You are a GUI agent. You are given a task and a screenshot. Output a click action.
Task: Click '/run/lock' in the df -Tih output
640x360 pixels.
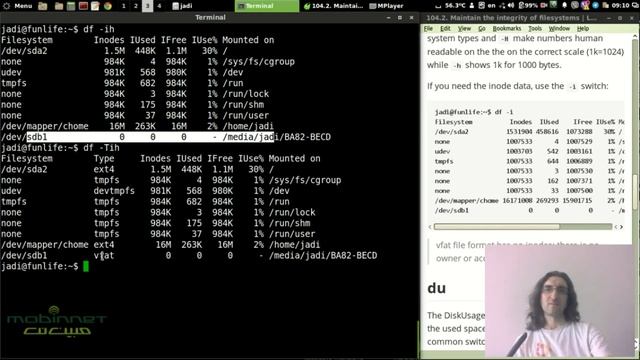coord(292,212)
